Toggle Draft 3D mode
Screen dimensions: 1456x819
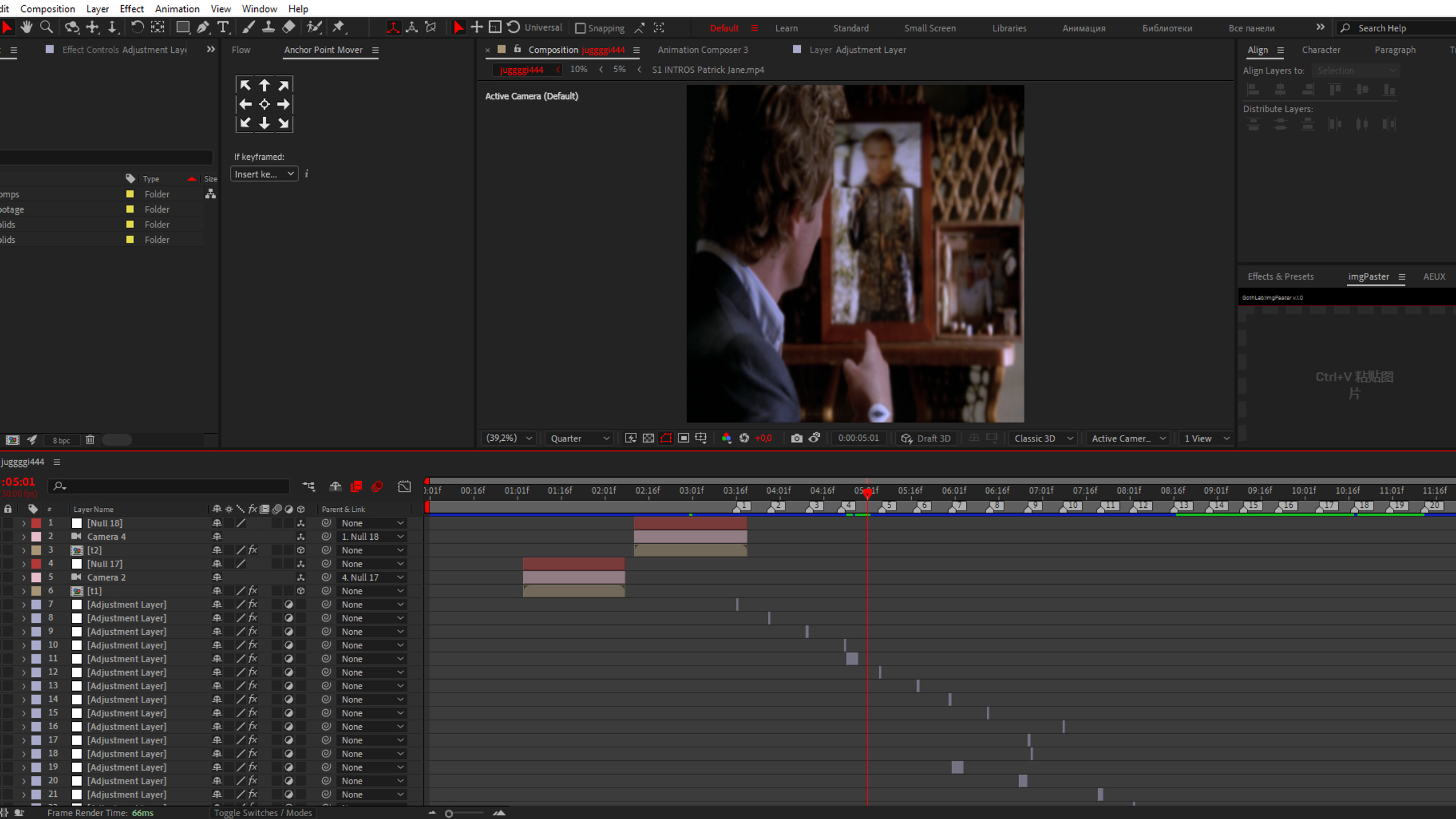pyautogui.click(x=926, y=439)
